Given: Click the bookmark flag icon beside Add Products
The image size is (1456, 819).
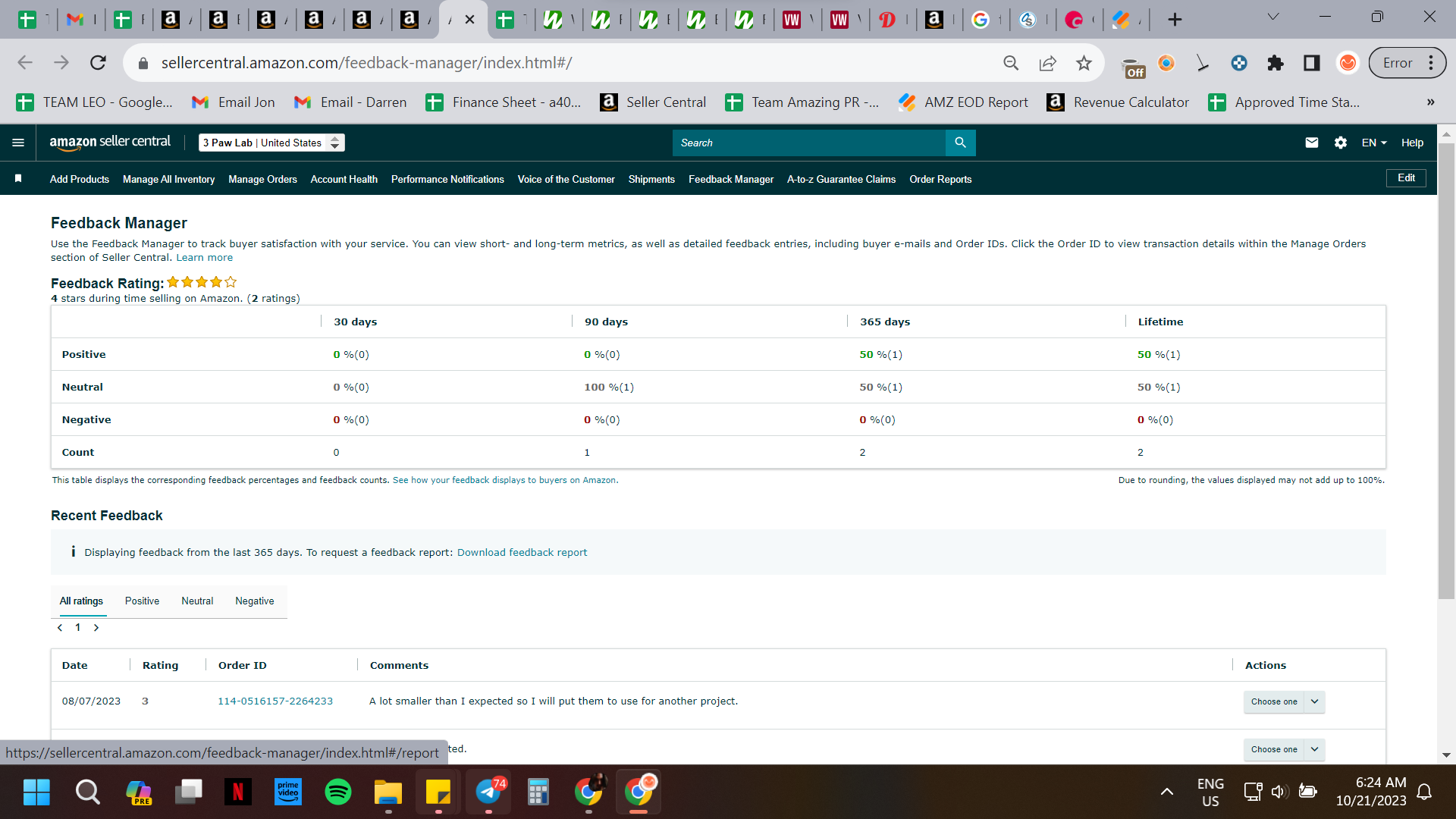Looking at the screenshot, I should coord(18,178).
